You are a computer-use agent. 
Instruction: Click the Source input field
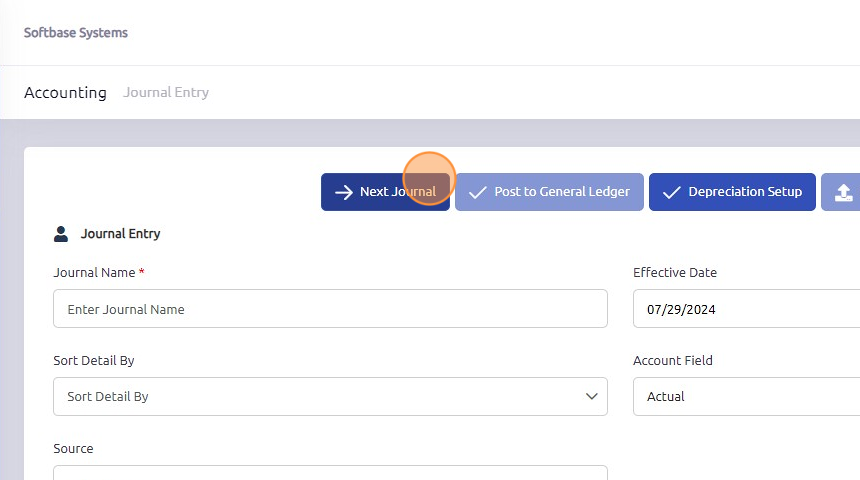tap(330, 472)
